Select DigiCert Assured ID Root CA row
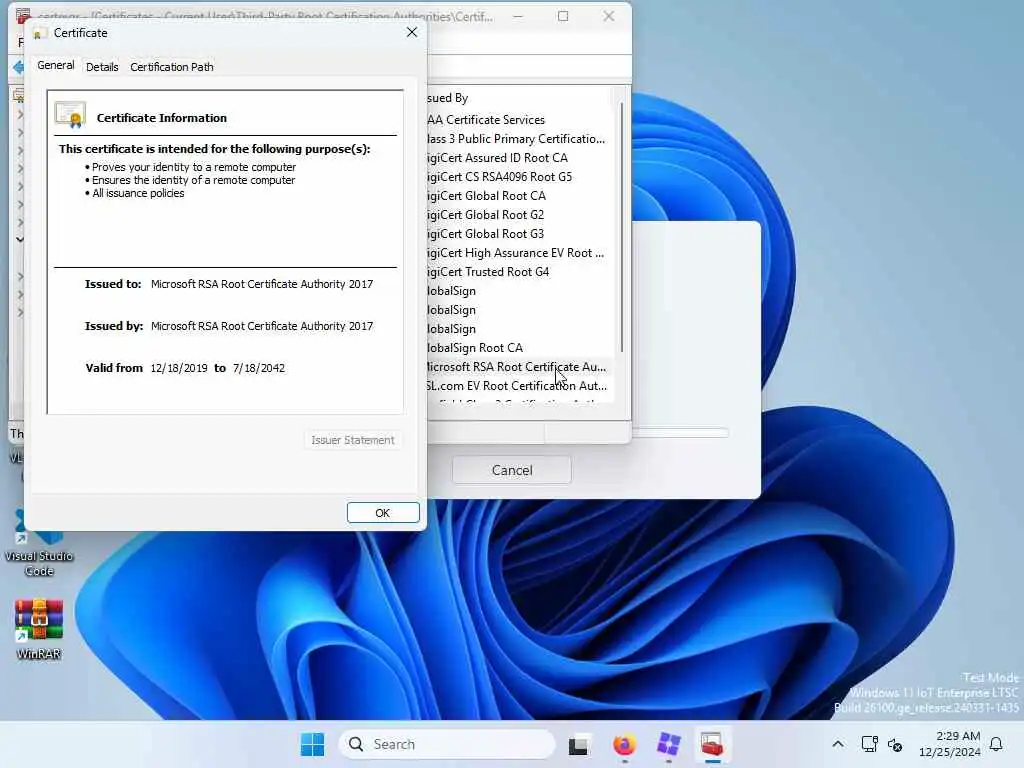1024x768 pixels. coord(519,157)
